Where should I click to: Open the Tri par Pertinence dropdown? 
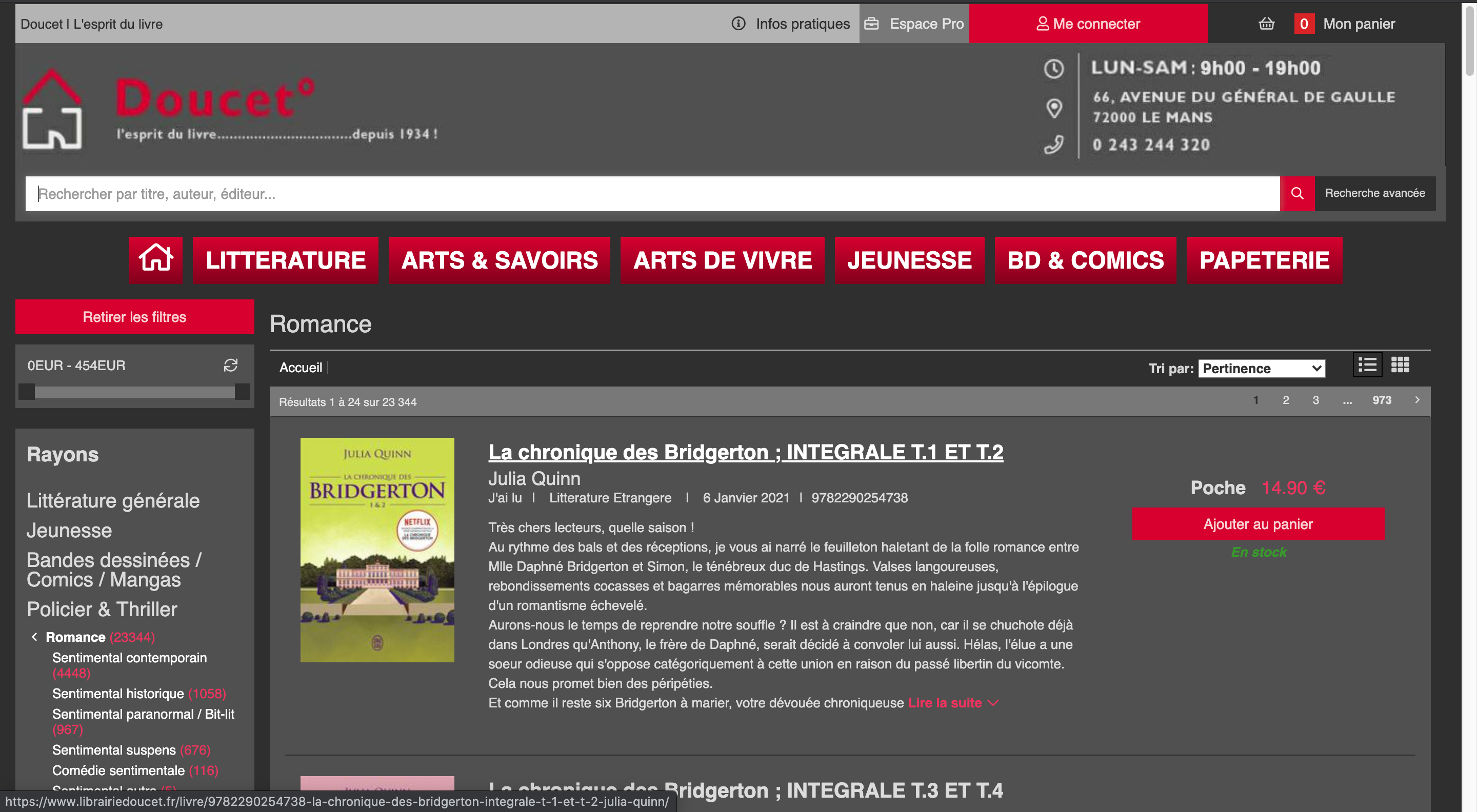click(1262, 369)
